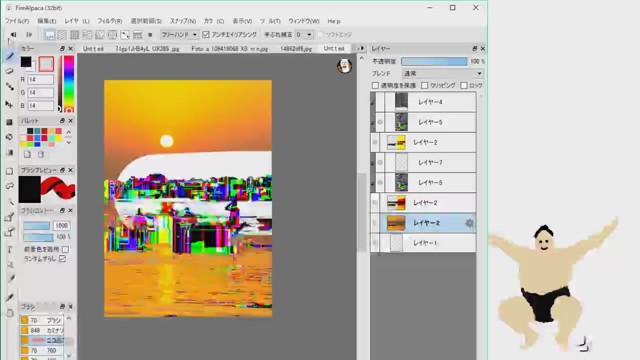Viewport: 640px width, 360px height.
Task: Select the eraser tool
Action: pyautogui.click(x=9, y=71)
